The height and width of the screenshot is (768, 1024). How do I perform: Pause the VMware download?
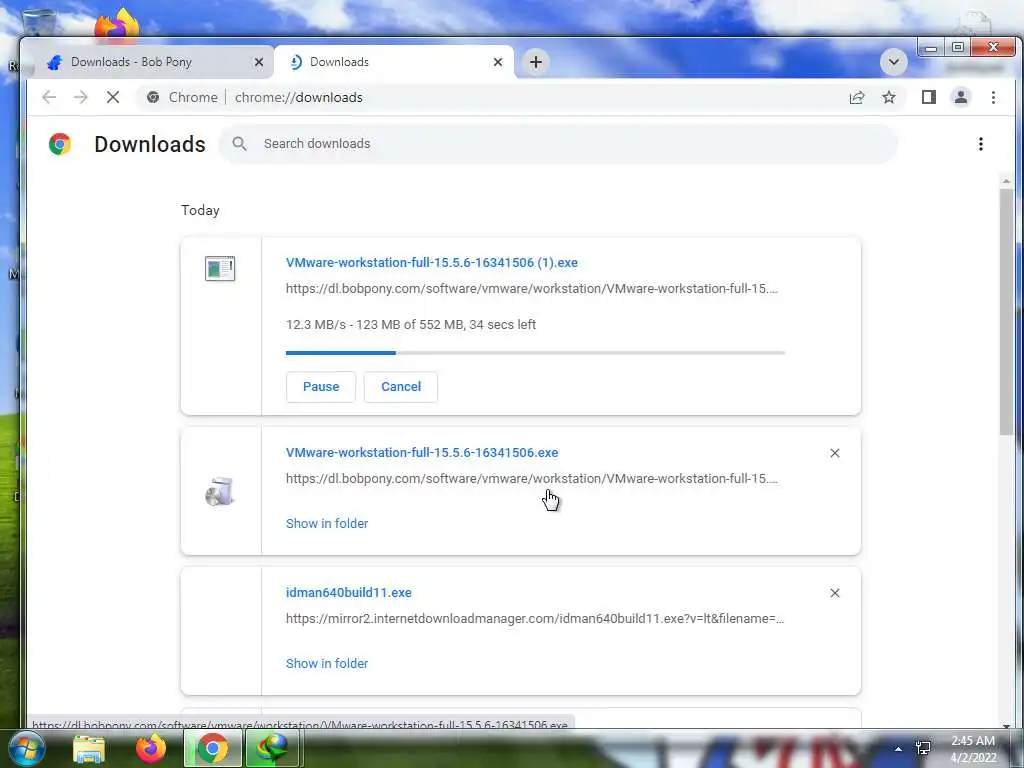click(321, 387)
